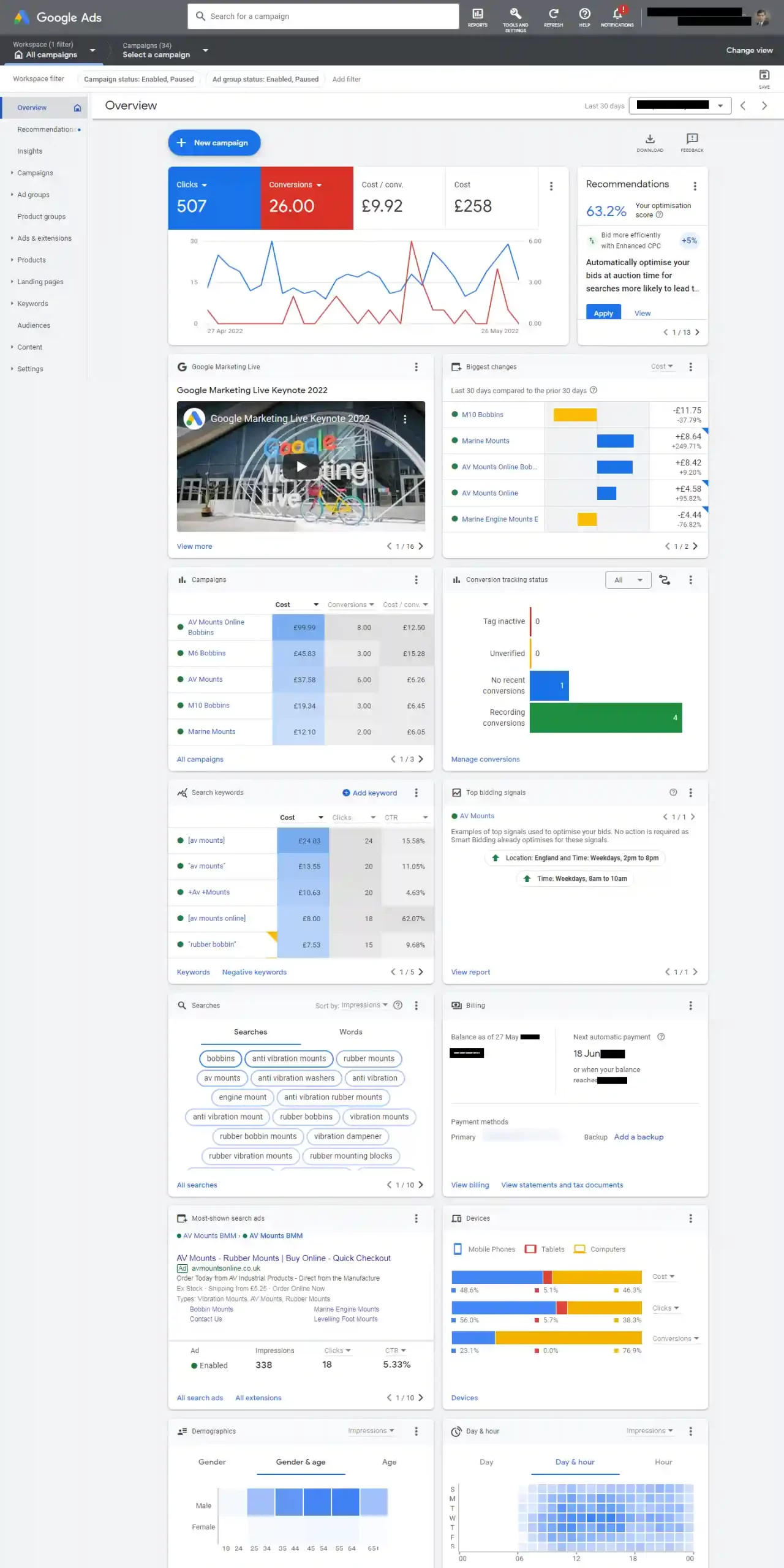Viewport: 784px width, 1568px height.
Task: Click green Recording conversions bar
Action: [x=606, y=718]
